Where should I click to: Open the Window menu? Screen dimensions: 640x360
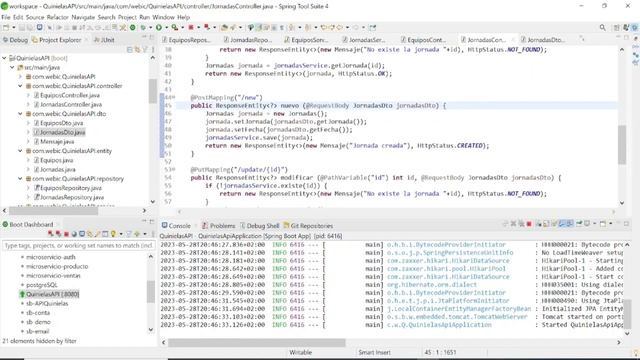click(x=163, y=17)
